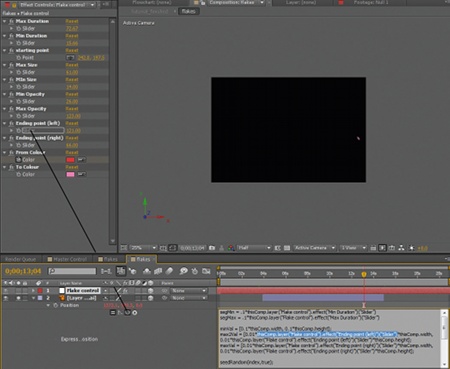Viewport: 450px width, 369px height.
Task: Click the To Colour eyedropper icon
Action: (82, 174)
